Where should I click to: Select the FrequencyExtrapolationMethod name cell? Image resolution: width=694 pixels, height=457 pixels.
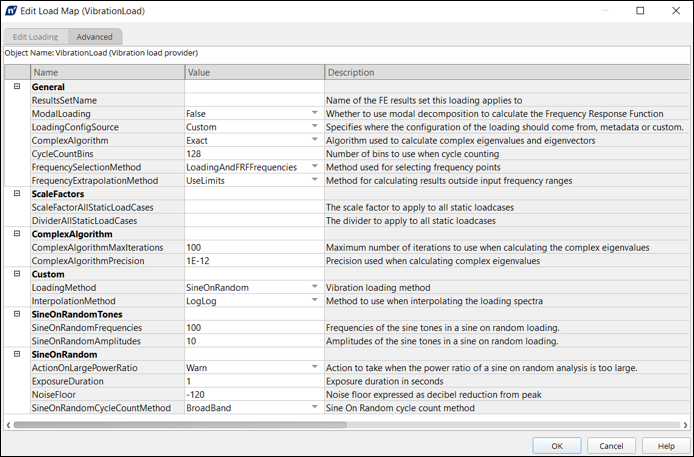click(108, 180)
